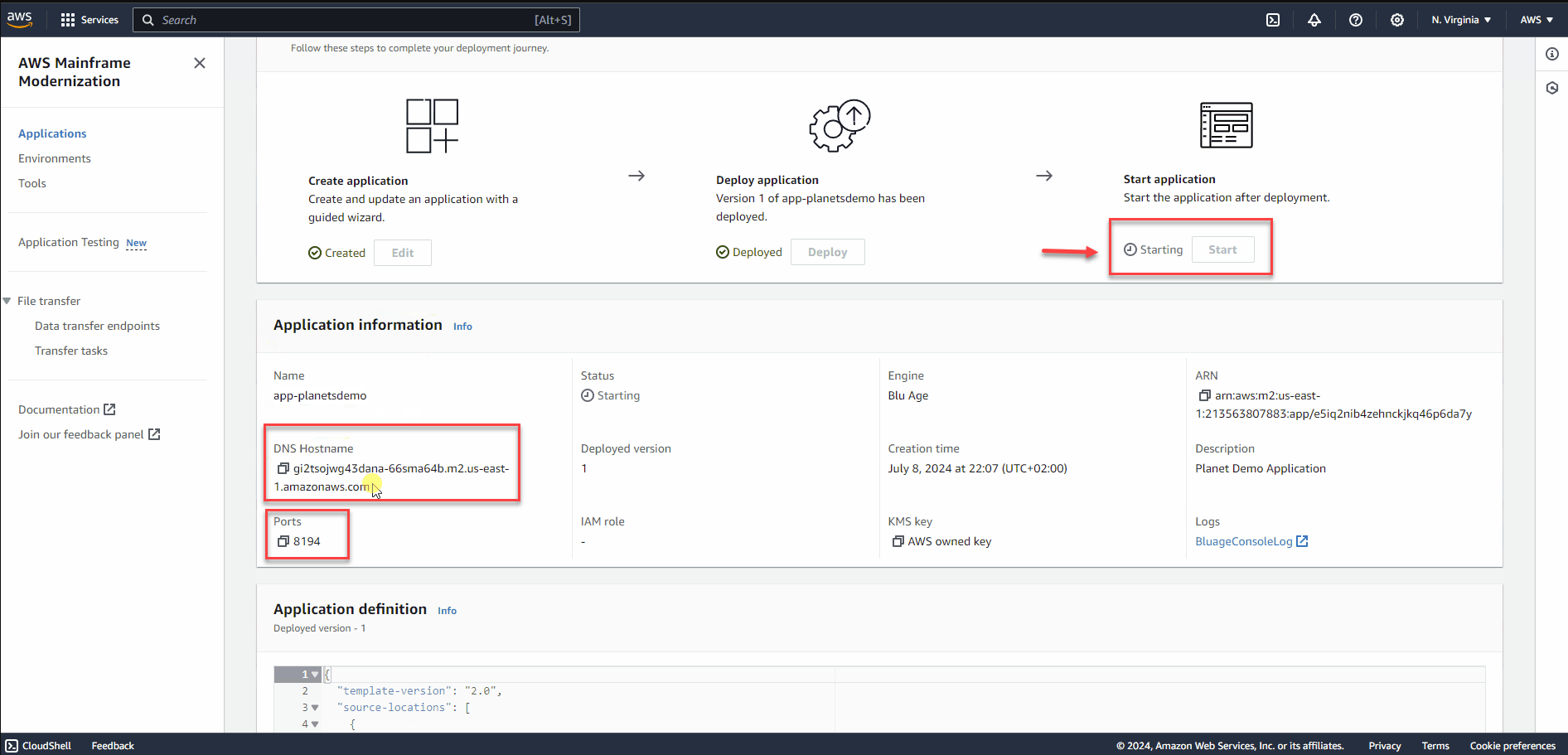Click the creation time July 8, 2024
Viewport: 1568px width, 755px height.
coord(978,469)
